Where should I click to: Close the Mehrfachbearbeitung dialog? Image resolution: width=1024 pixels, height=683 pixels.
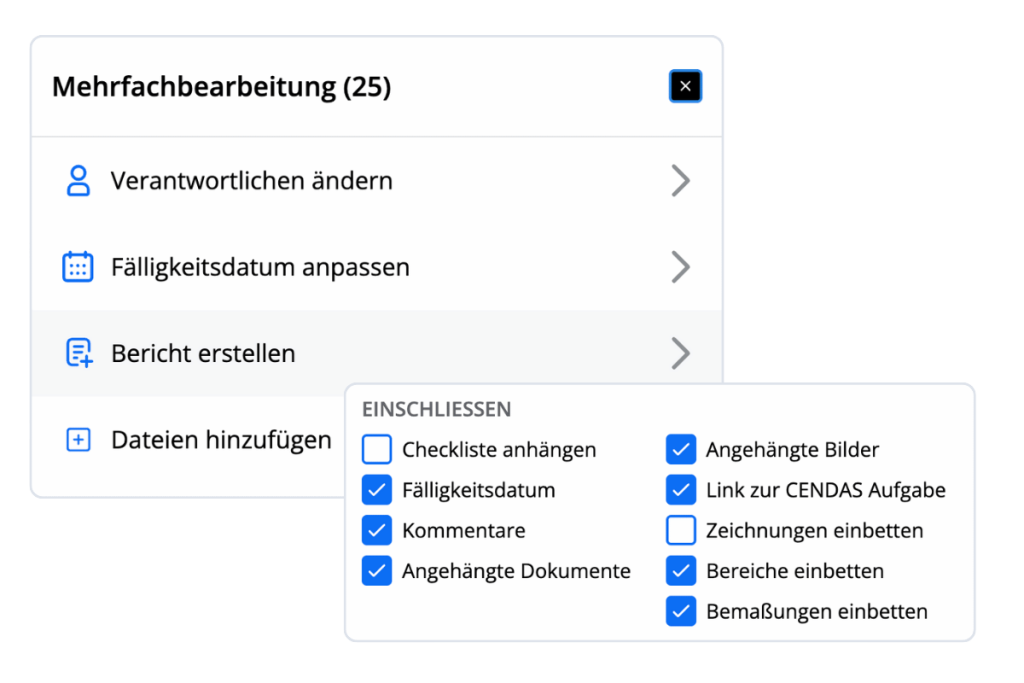pyautogui.click(x=686, y=86)
